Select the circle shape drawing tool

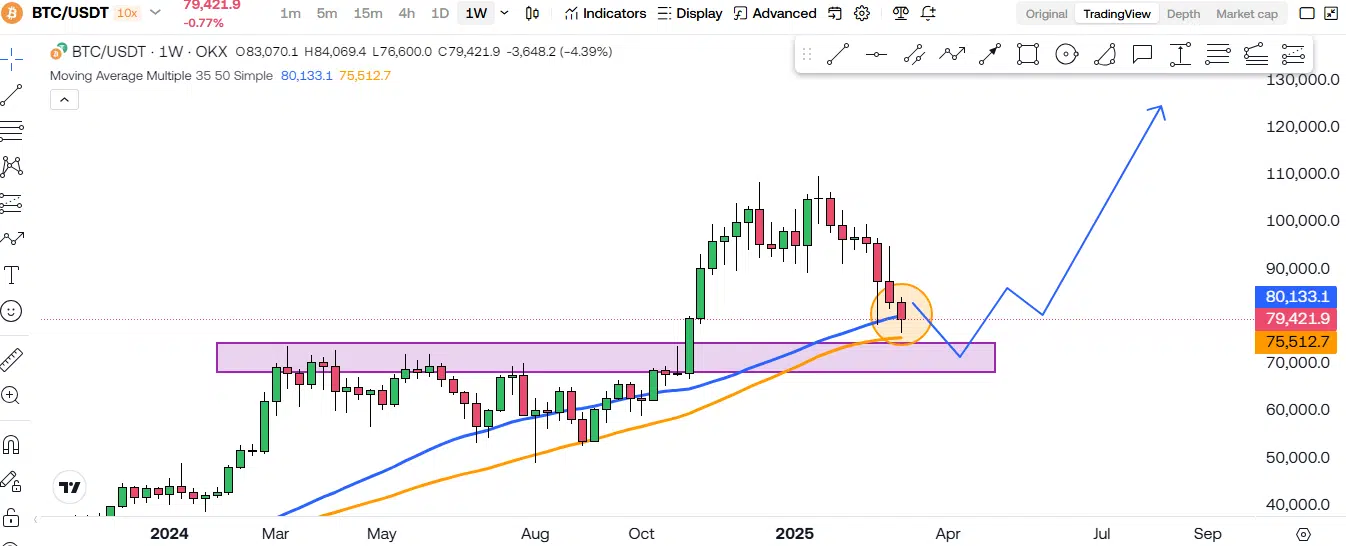1066,55
